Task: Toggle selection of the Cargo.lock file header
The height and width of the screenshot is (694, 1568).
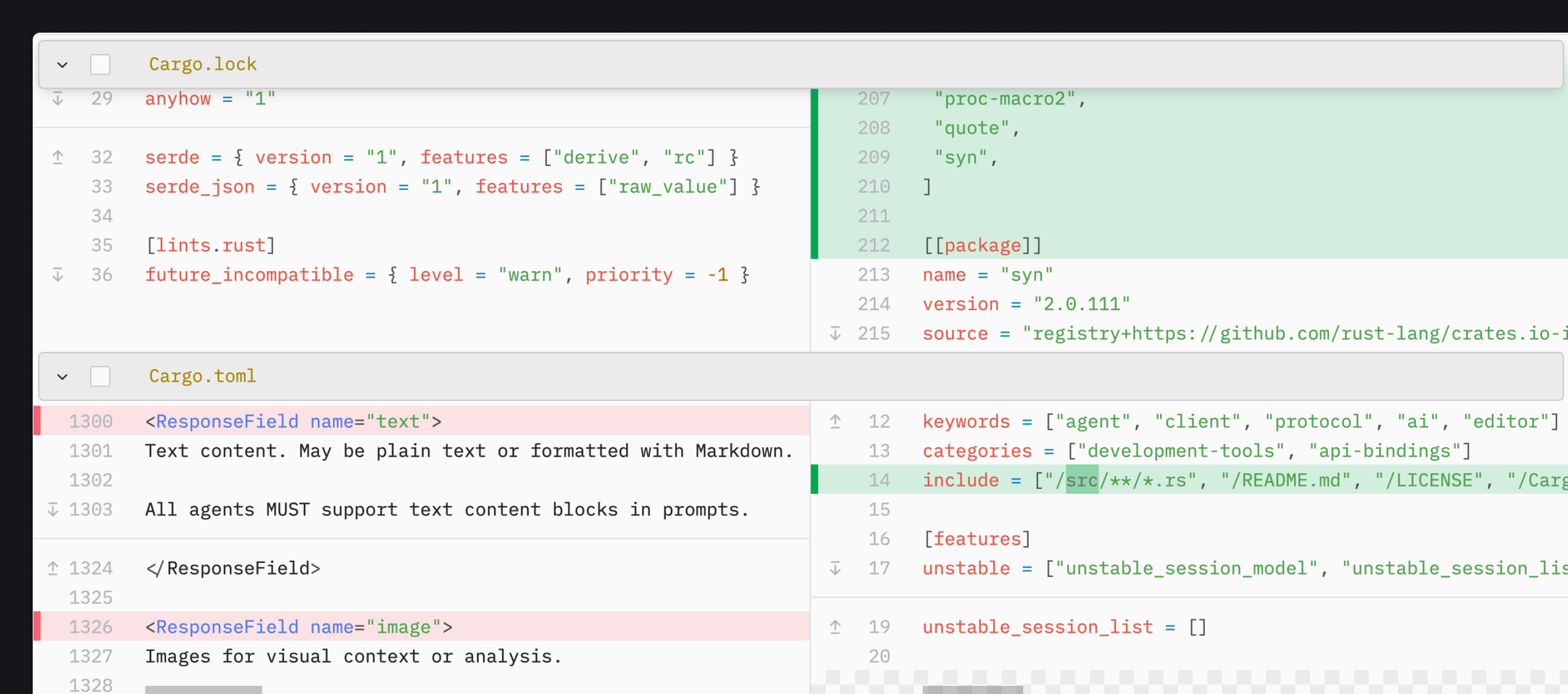Action: (x=100, y=64)
